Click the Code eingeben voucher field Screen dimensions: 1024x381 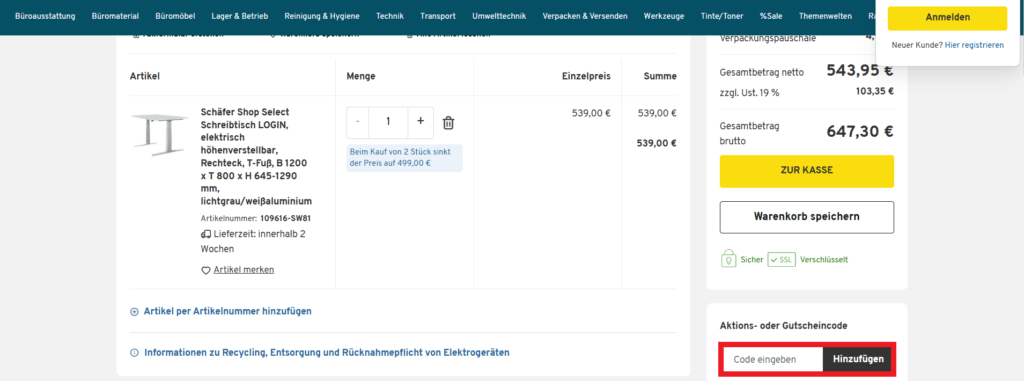coord(773,359)
